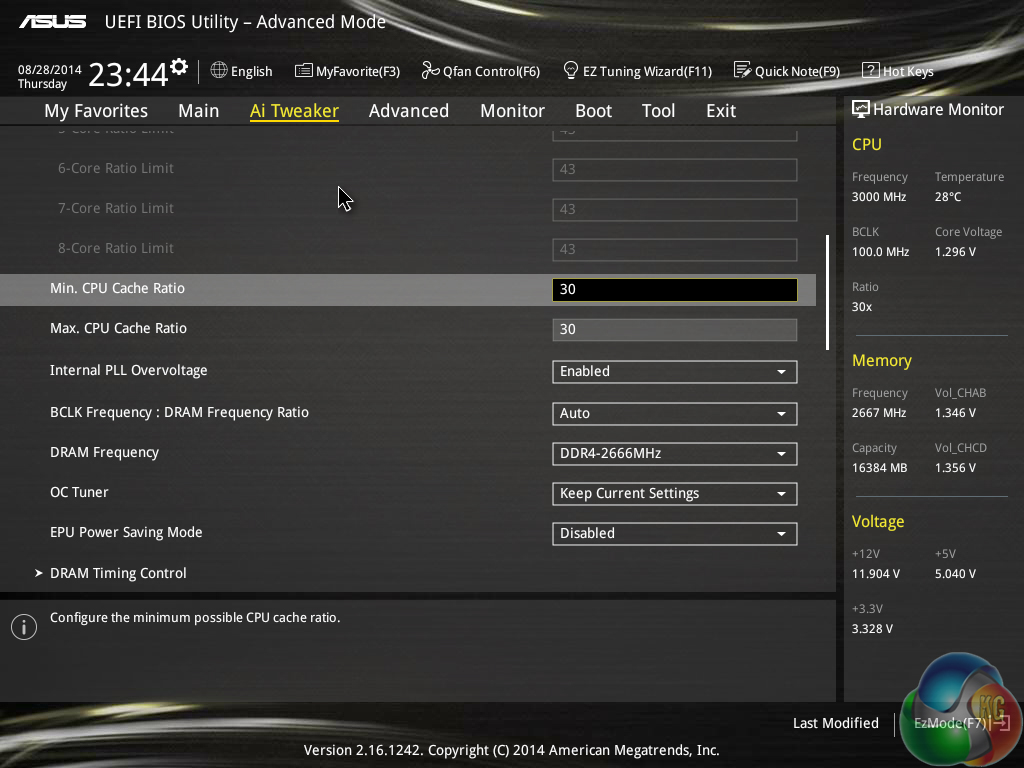Image resolution: width=1024 pixels, height=768 pixels.
Task: Click the Memory frequency value 2667 MHz
Action: tap(879, 413)
